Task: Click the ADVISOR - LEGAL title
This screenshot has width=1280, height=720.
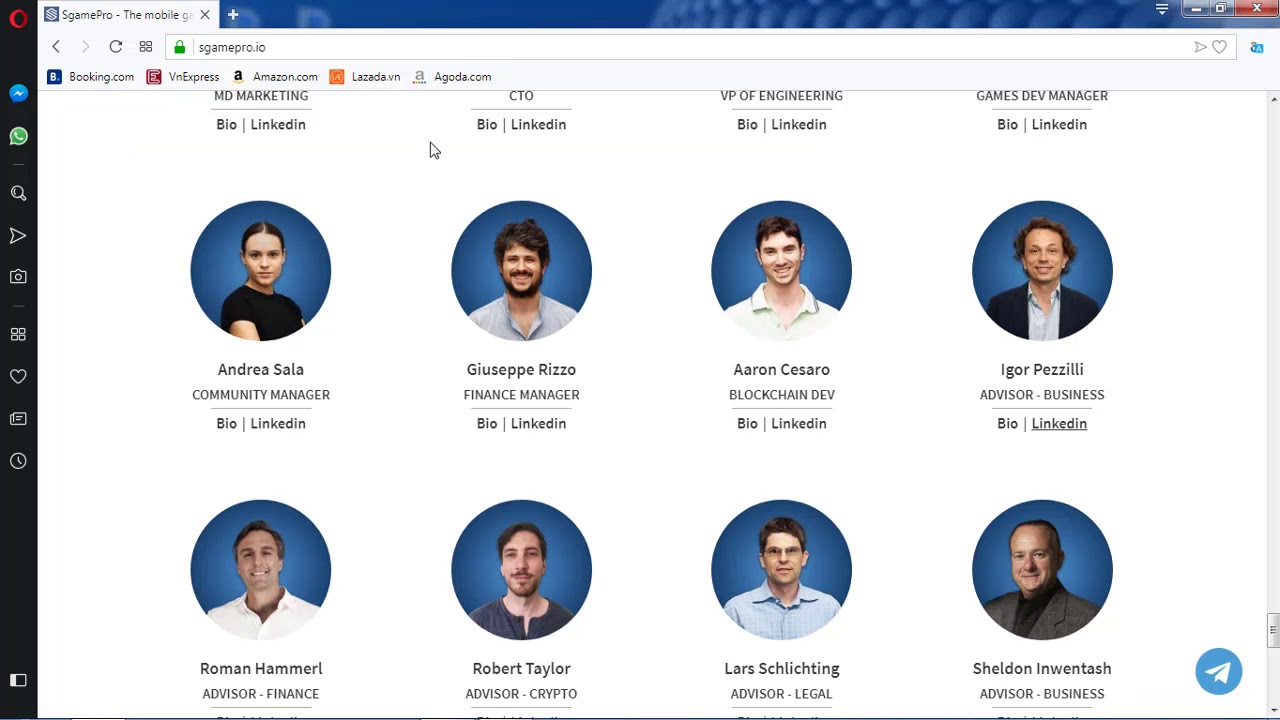Action: (781, 694)
